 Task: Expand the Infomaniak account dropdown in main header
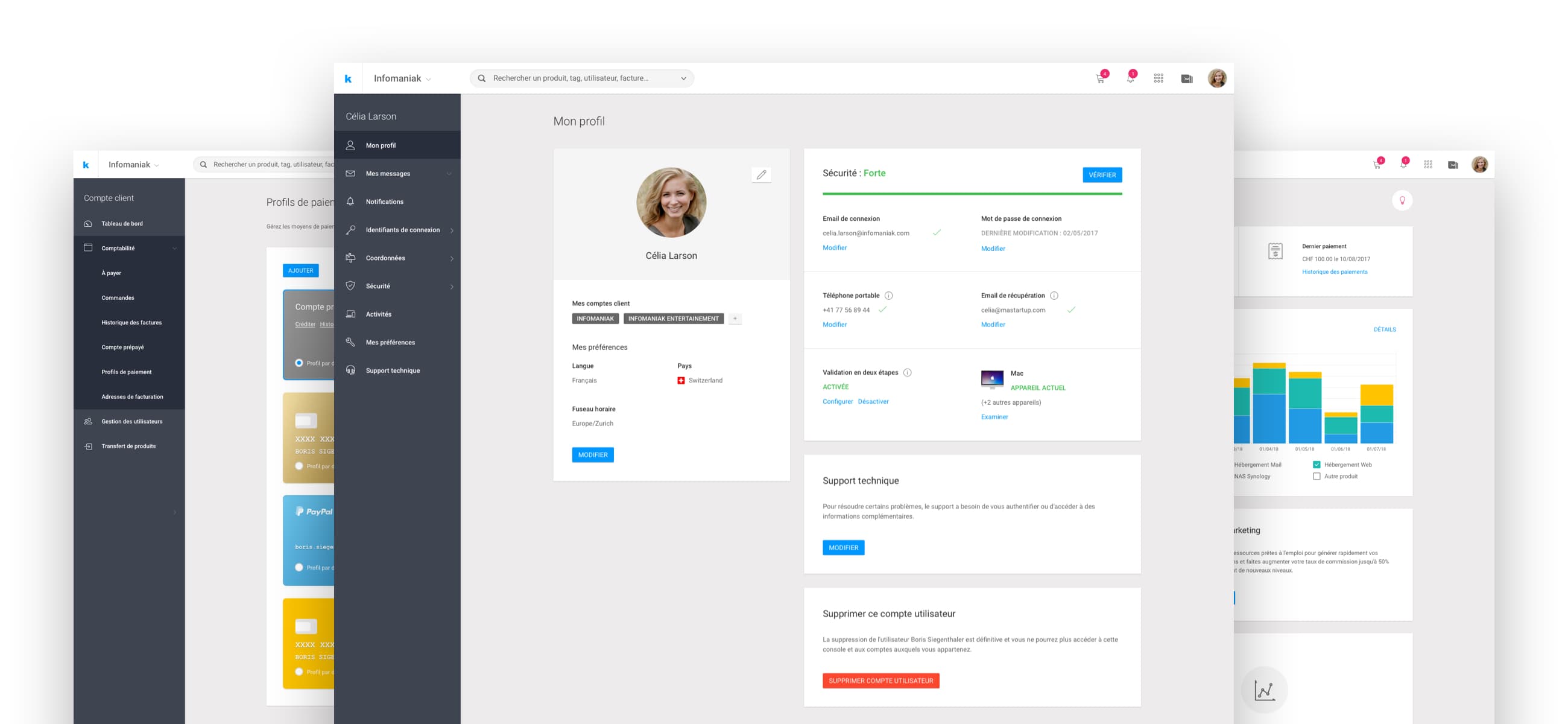402,78
